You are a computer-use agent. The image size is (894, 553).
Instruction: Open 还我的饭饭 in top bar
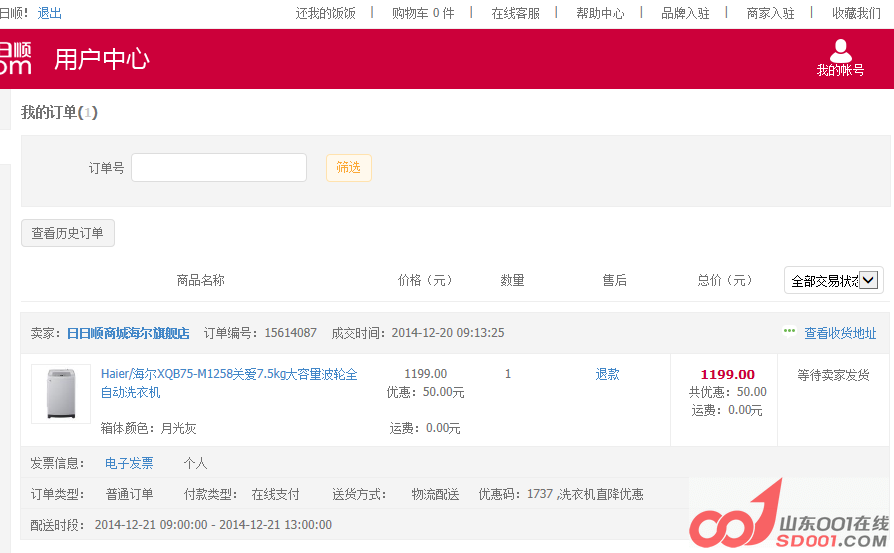point(326,13)
